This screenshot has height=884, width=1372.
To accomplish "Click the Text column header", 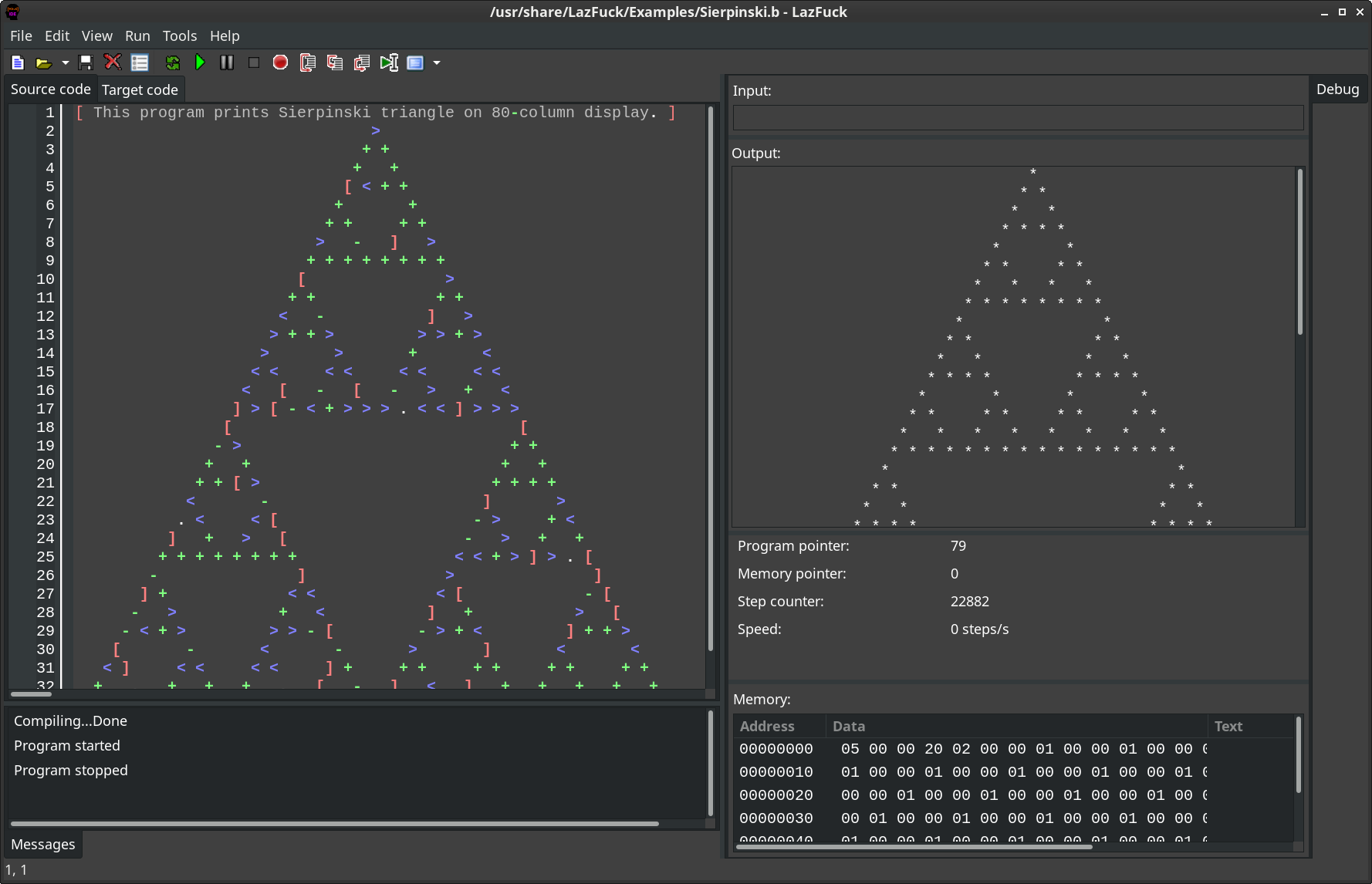I will pos(1250,726).
